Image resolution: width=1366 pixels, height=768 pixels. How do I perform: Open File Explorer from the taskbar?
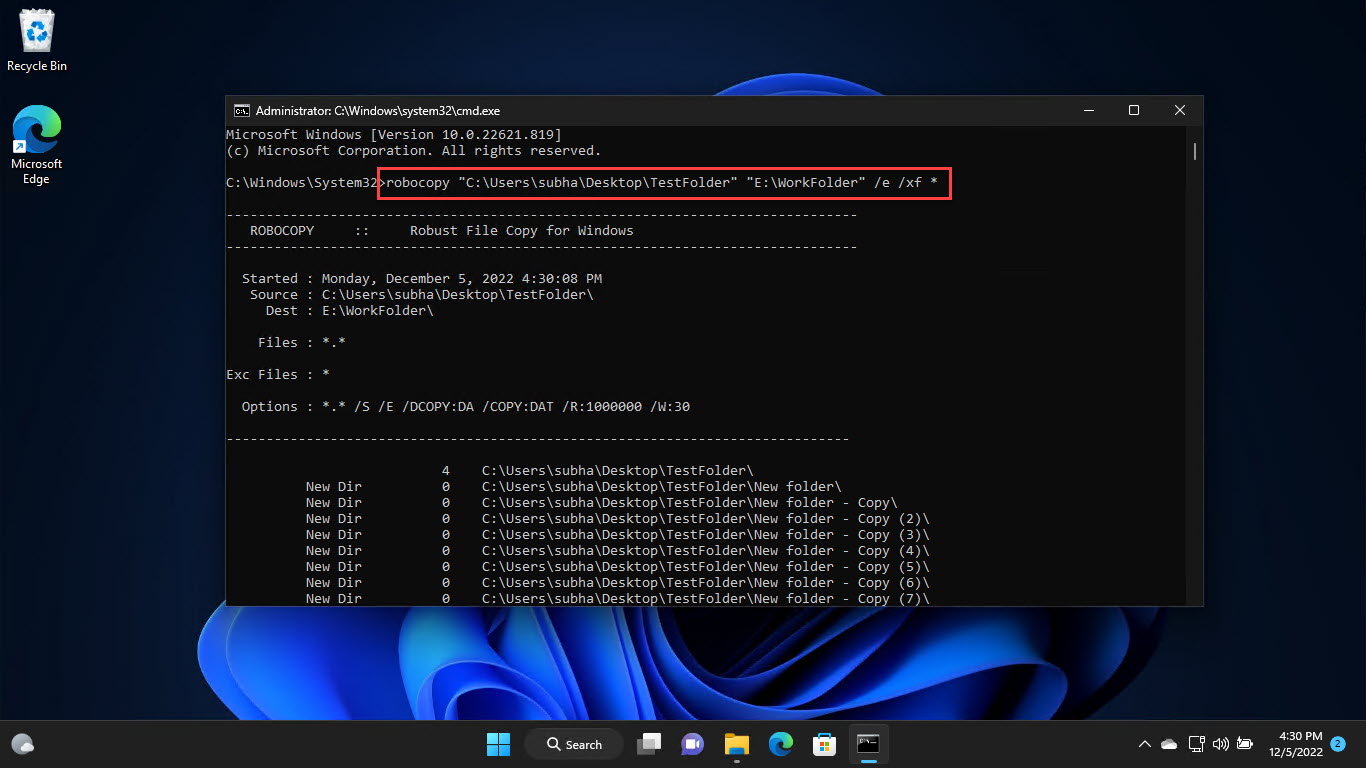click(737, 744)
